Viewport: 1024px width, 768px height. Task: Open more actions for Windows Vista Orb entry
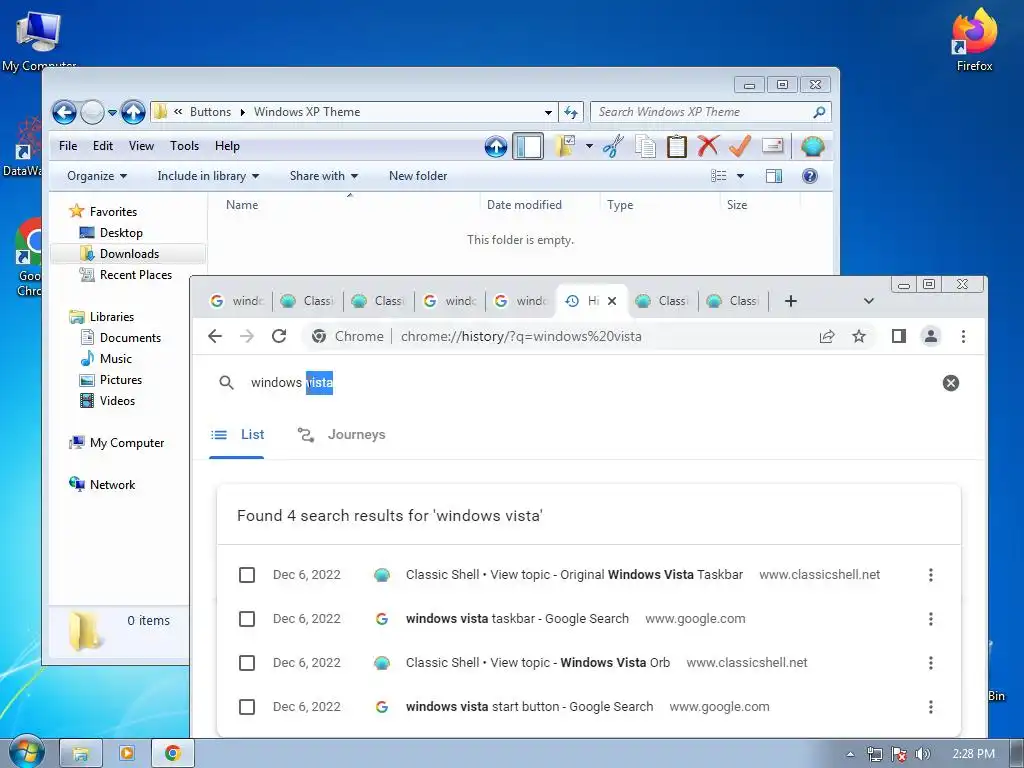click(931, 663)
